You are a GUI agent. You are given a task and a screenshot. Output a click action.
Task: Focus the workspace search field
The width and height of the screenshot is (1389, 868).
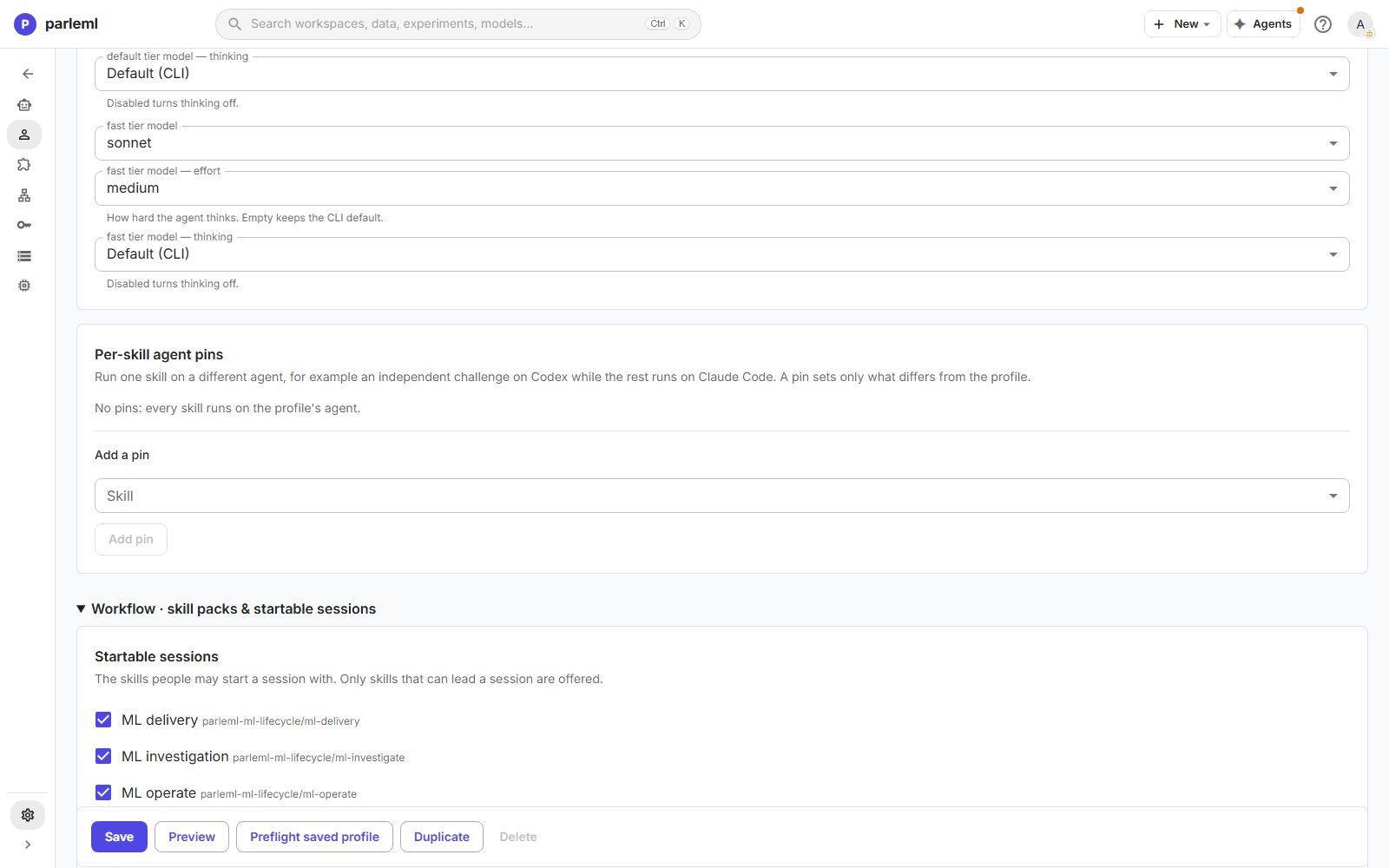tap(458, 23)
